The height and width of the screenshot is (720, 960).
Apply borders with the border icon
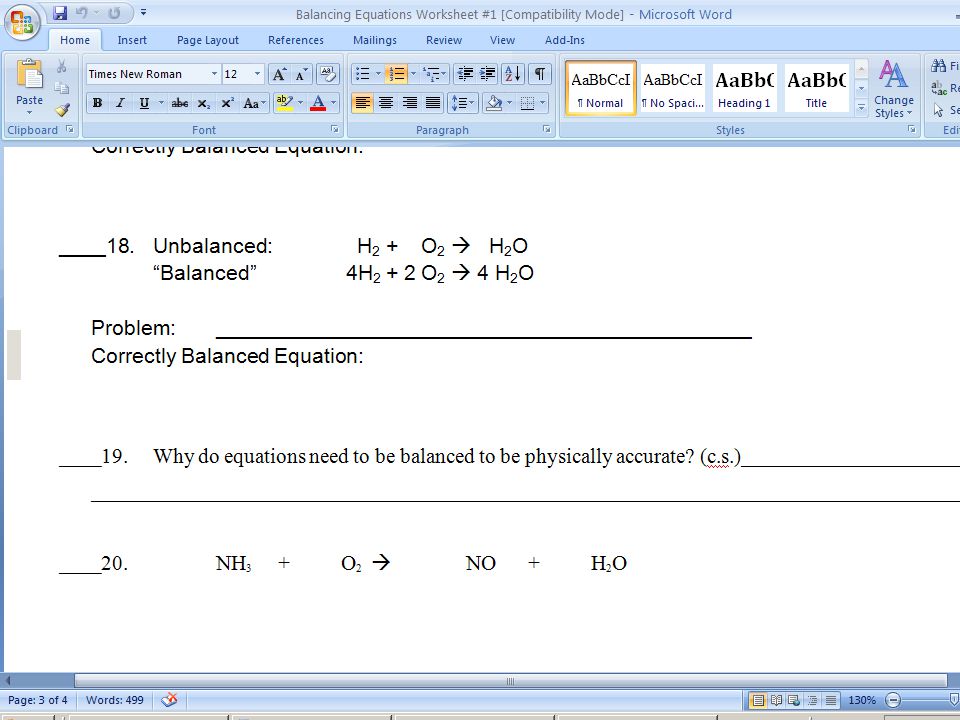(x=527, y=103)
